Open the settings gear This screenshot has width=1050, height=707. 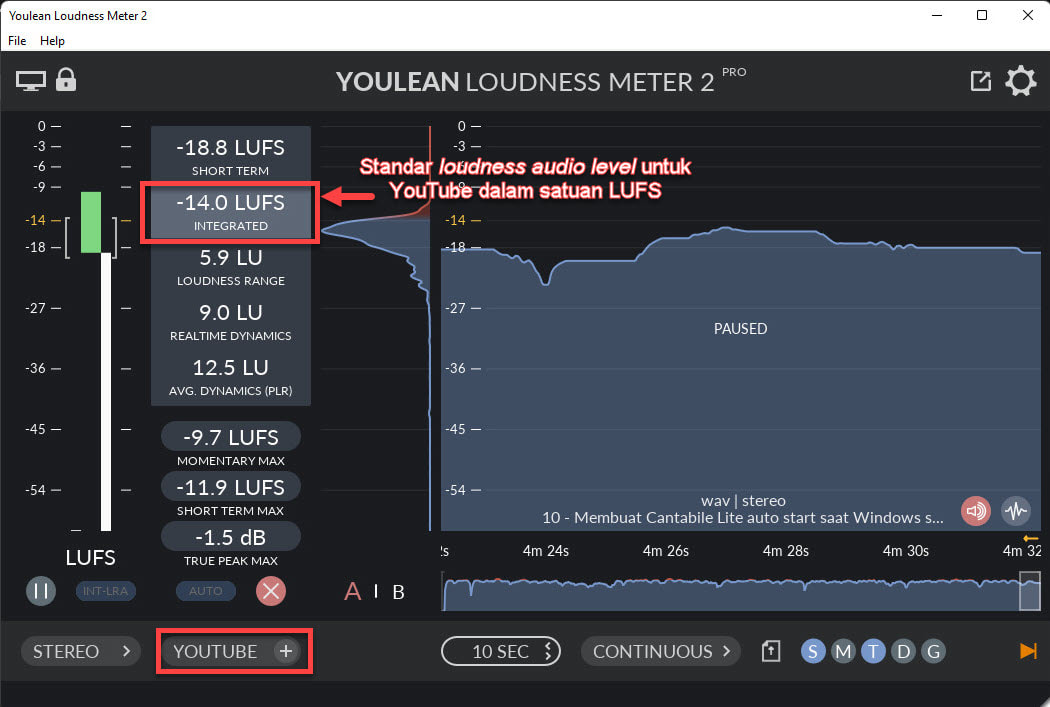tap(1021, 81)
